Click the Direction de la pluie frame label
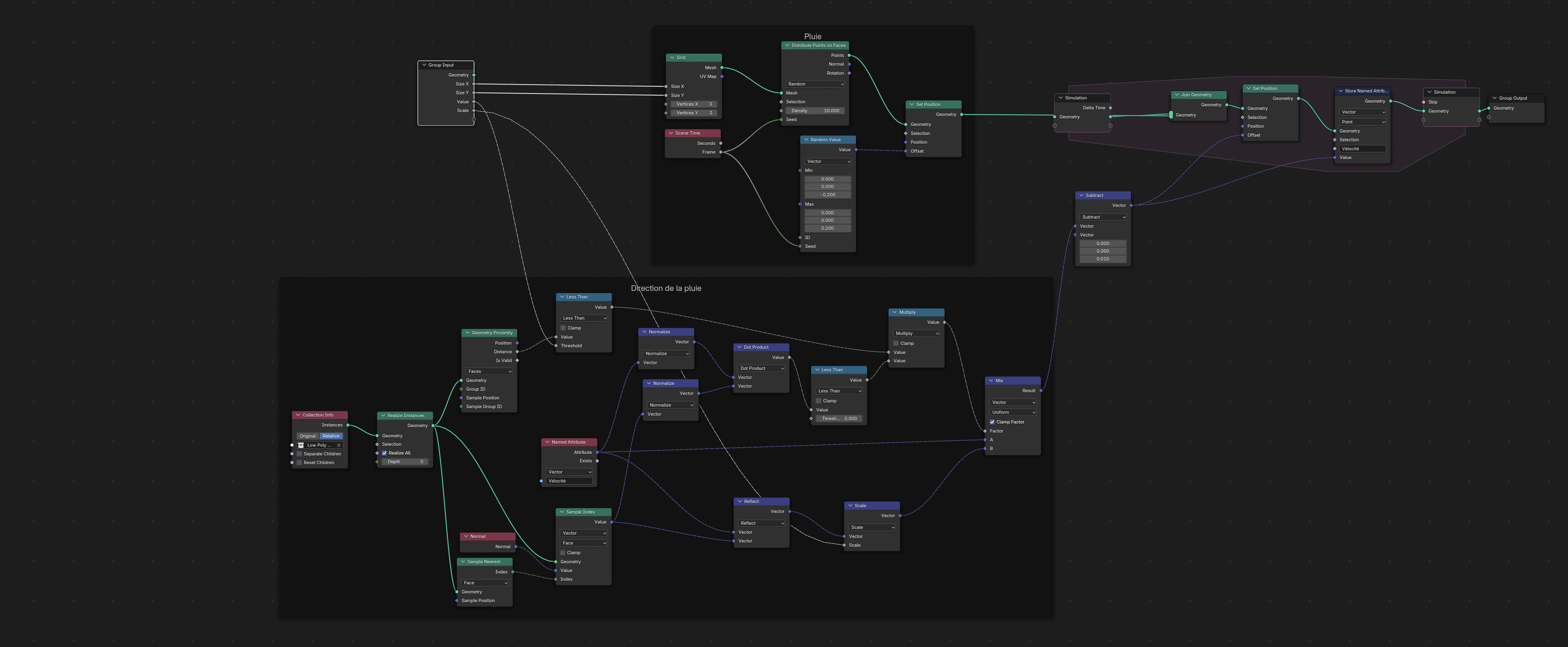Screen dimensions: 1568x647 coord(666,289)
